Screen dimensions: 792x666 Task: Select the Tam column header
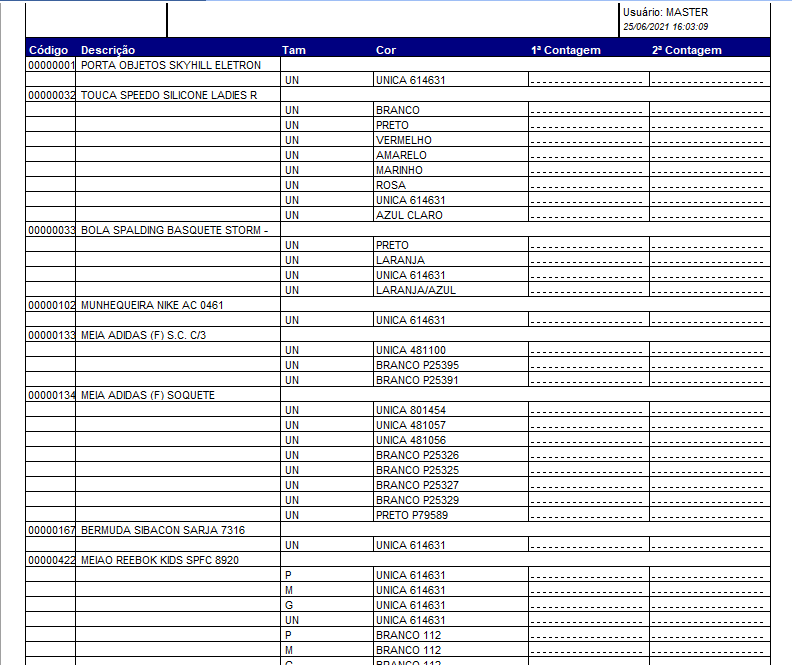pos(293,50)
